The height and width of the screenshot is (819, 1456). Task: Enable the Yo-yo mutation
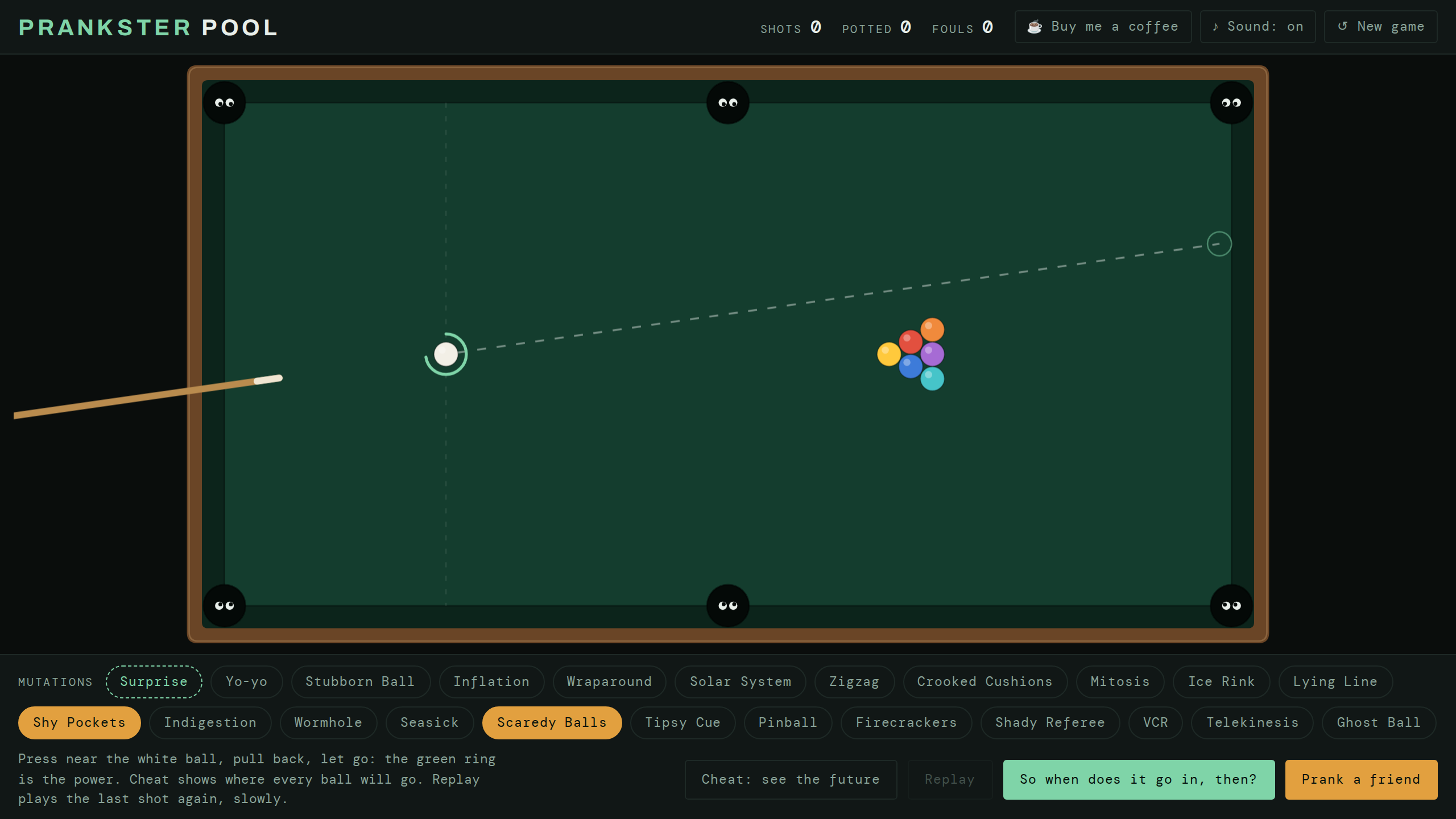pos(247,682)
